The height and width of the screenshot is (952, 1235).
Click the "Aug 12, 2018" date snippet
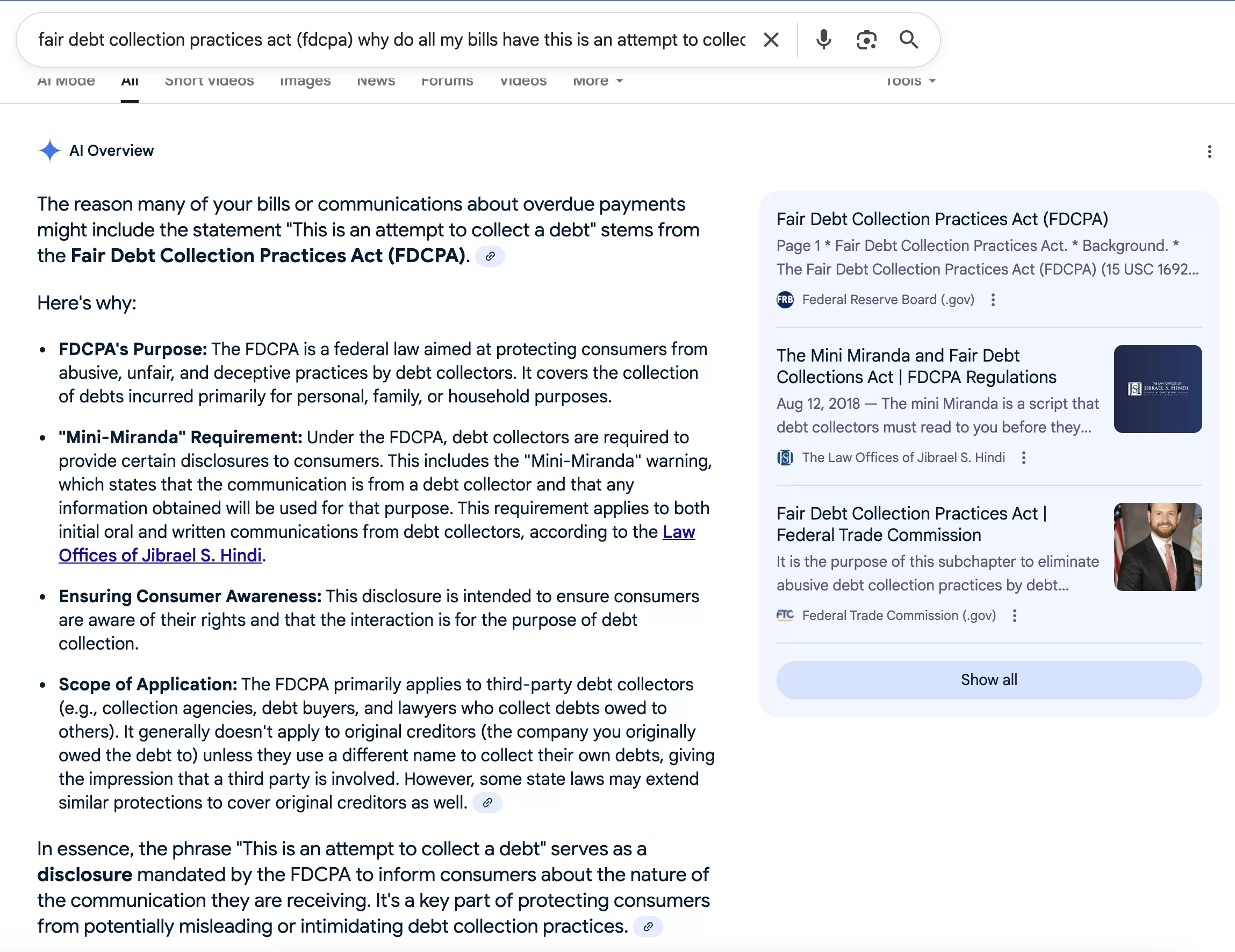coord(817,403)
